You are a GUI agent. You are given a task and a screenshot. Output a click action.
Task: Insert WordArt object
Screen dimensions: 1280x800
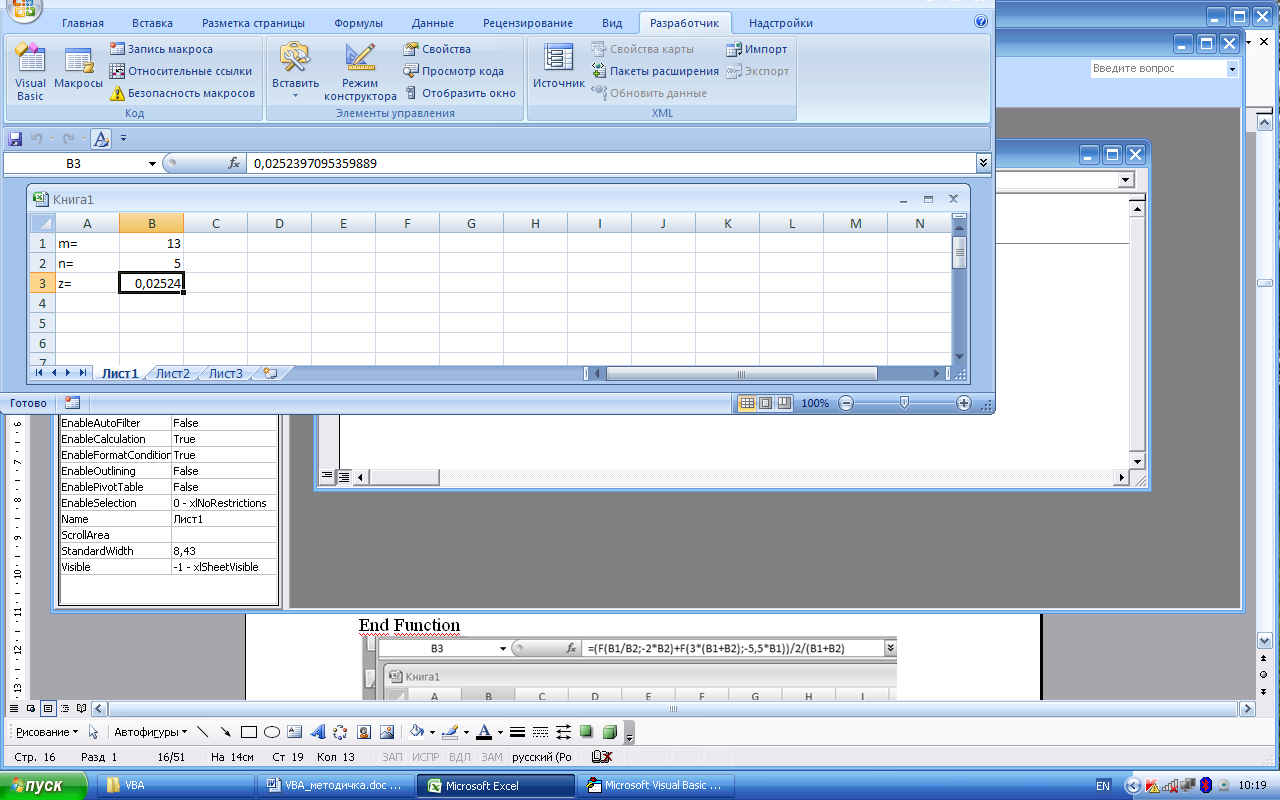pos(318,732)
